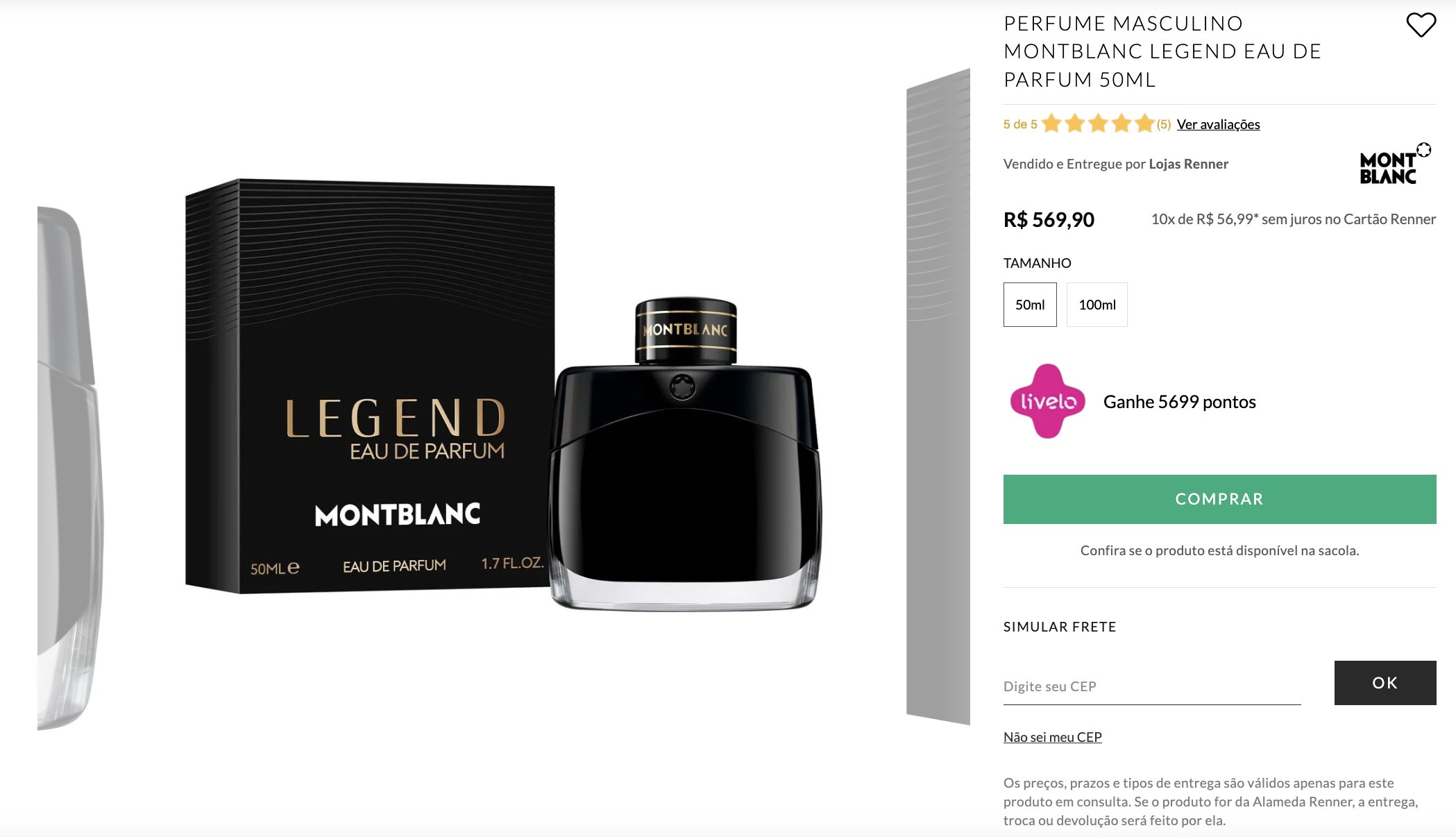Click the third rating star
The width and height of the screenshot is (1456, 837).
tap(1098, 124)
